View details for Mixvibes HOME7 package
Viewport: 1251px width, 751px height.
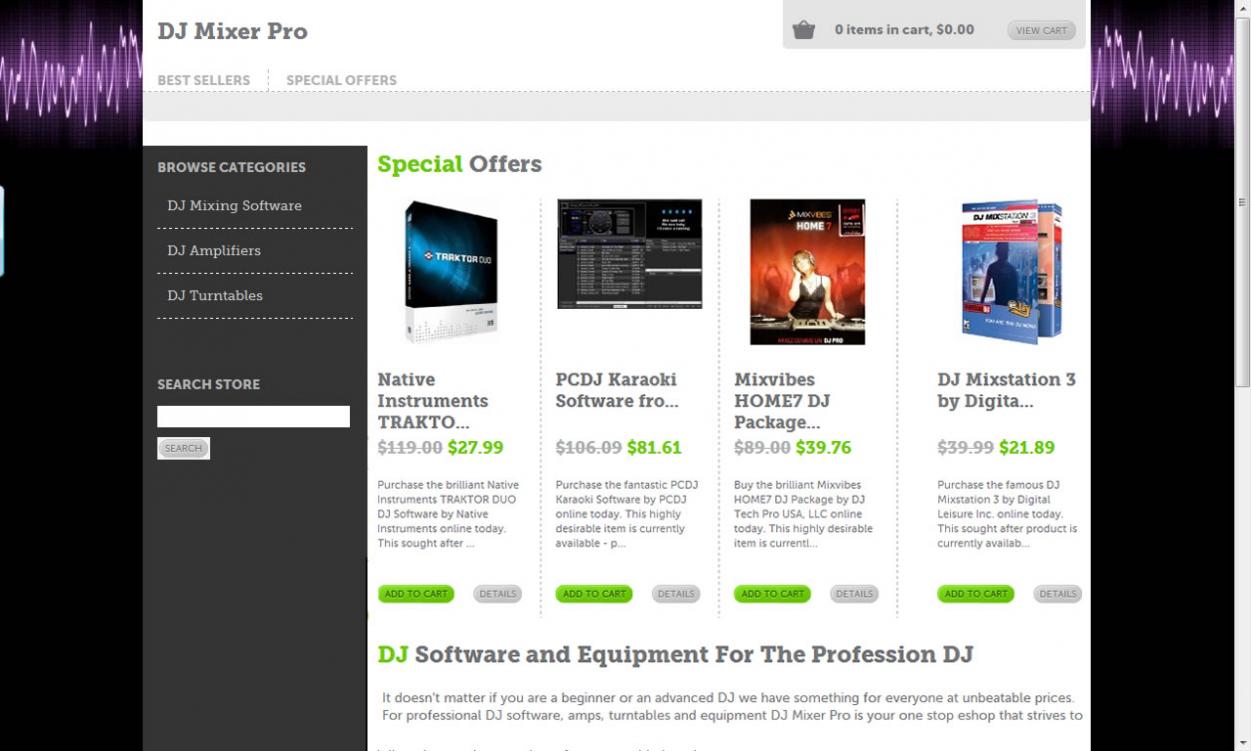[x=854, y=594]
